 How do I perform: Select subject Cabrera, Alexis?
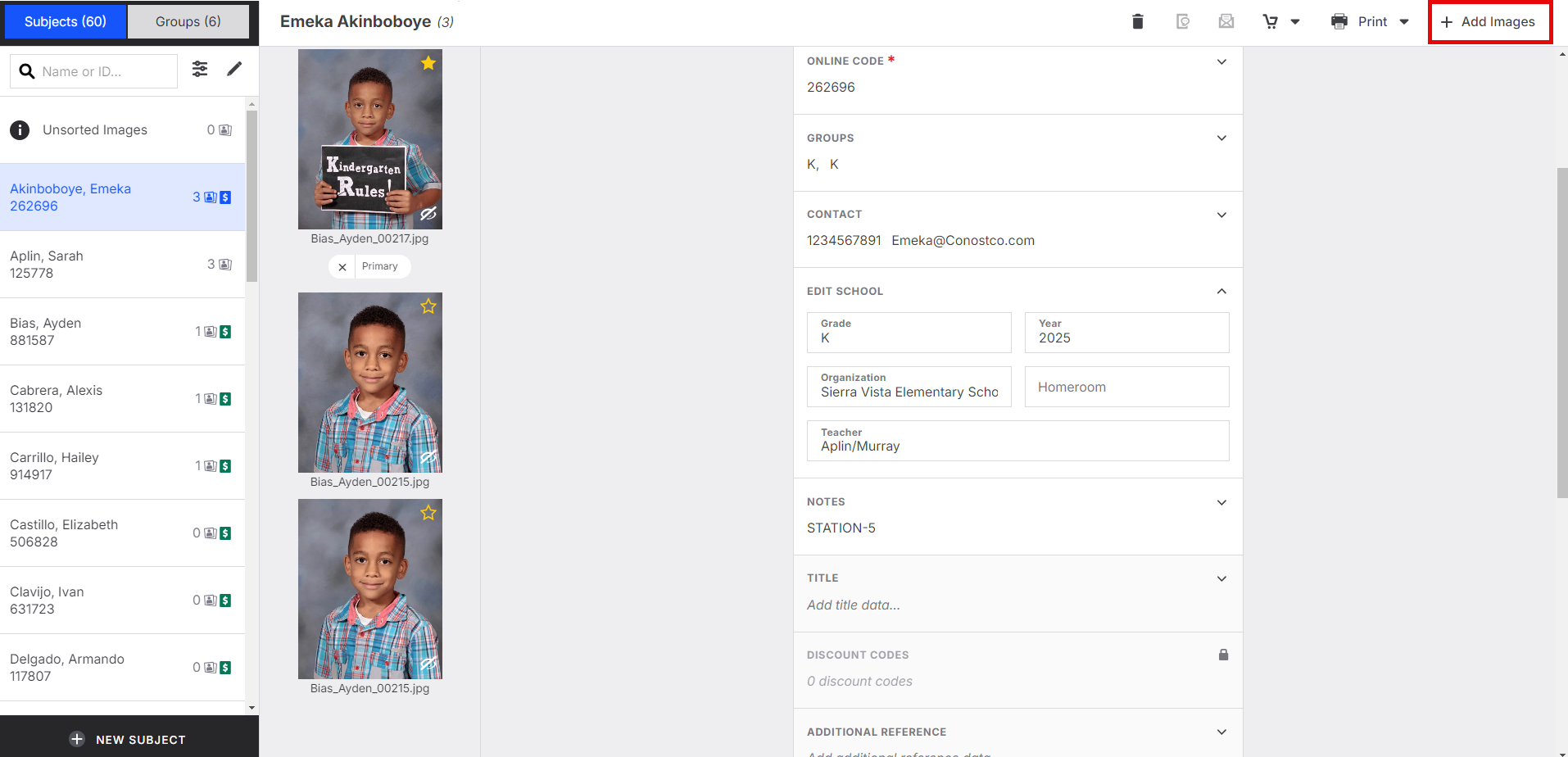pos(122,399)
